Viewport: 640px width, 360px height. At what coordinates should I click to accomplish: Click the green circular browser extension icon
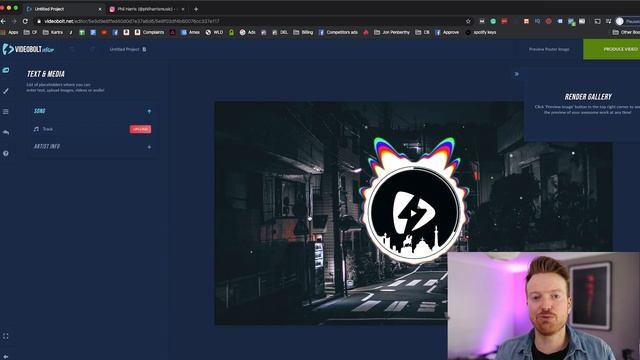(x=493, y=21)
